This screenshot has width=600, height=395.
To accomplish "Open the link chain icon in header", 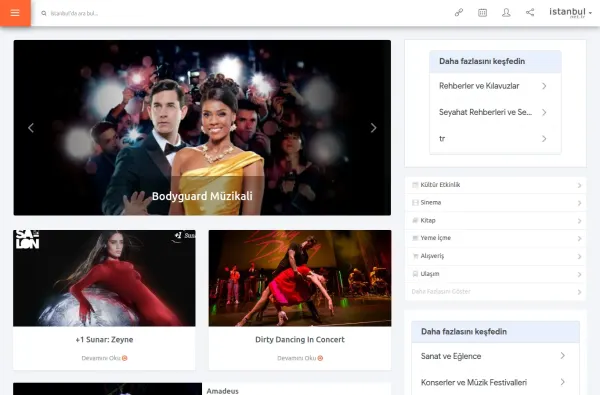I will (x=459, y=13).
